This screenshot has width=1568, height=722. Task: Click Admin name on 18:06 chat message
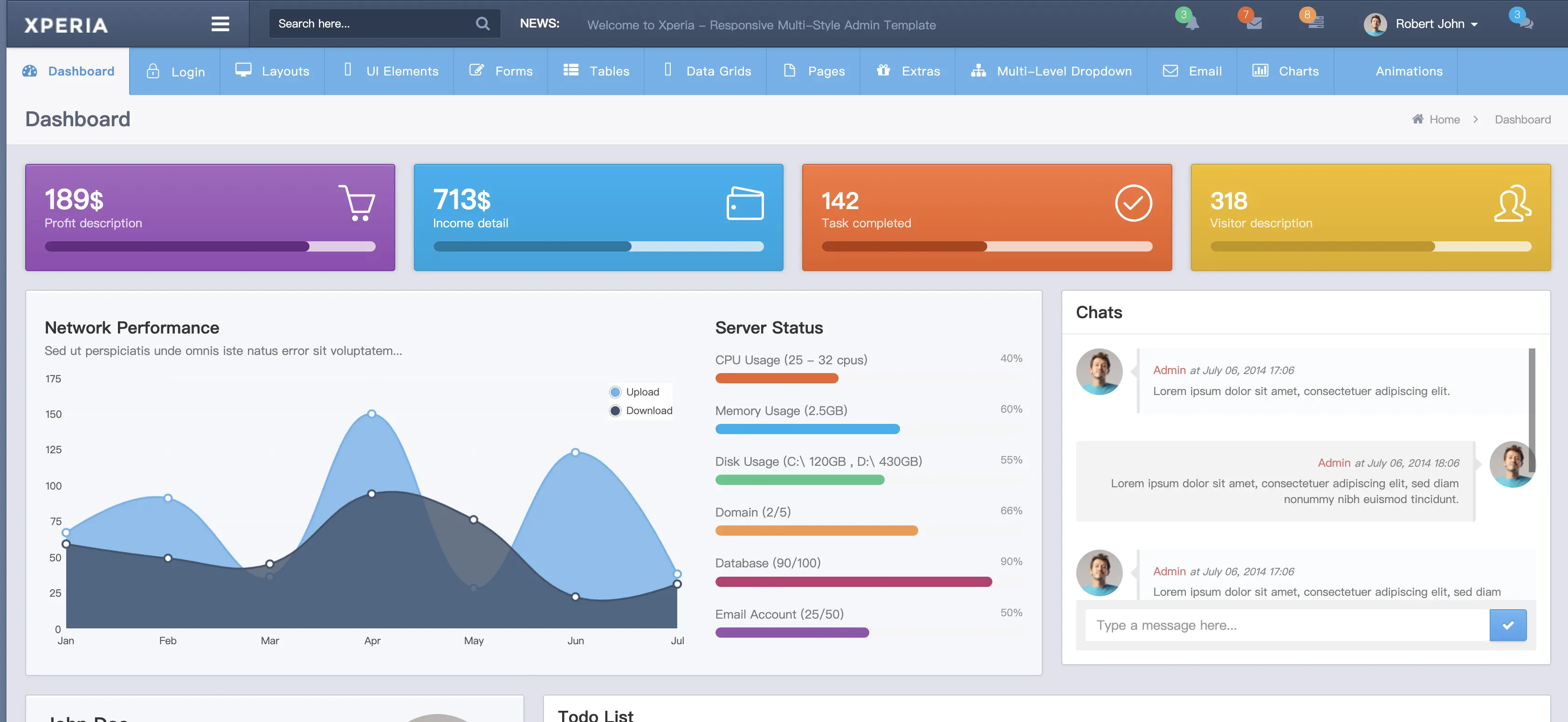[1334, 463]
